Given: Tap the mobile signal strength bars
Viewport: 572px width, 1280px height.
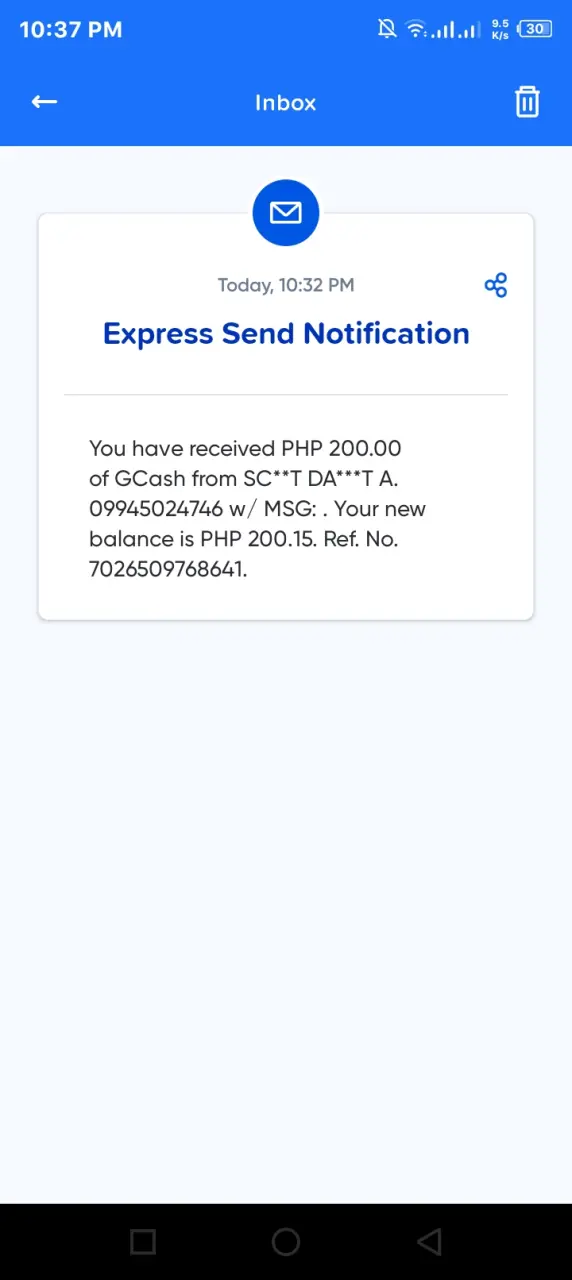Looking at the screenshot, I should [x=456, y=29].
